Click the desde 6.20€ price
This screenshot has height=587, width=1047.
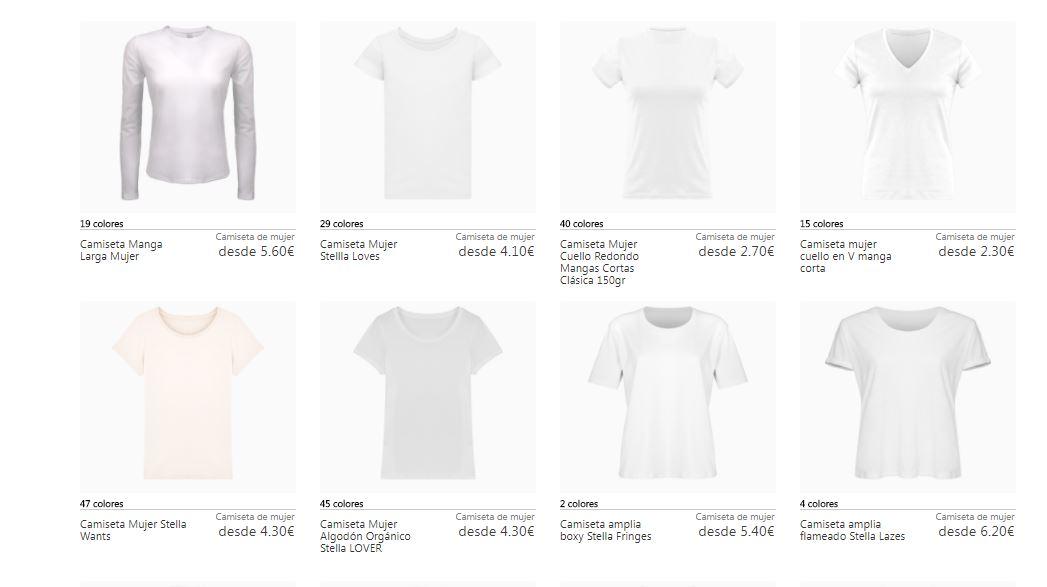[x=976, y=532]
